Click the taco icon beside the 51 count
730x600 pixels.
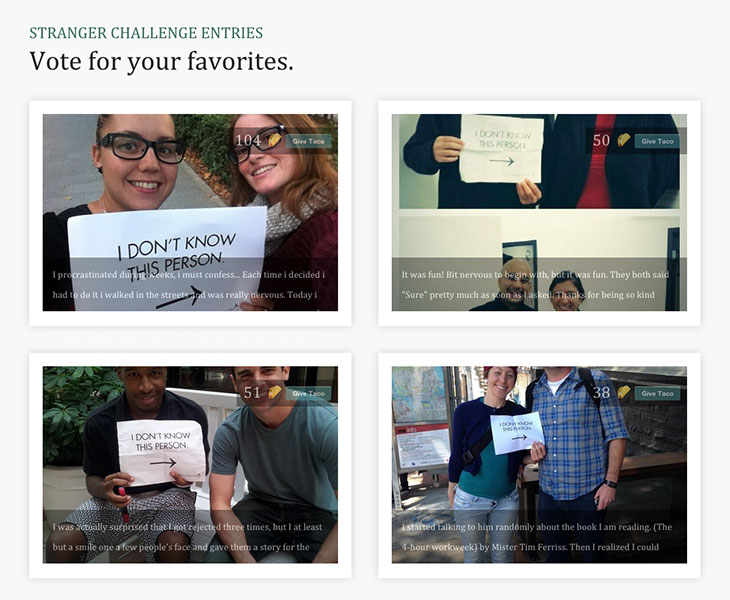point(275,392)
